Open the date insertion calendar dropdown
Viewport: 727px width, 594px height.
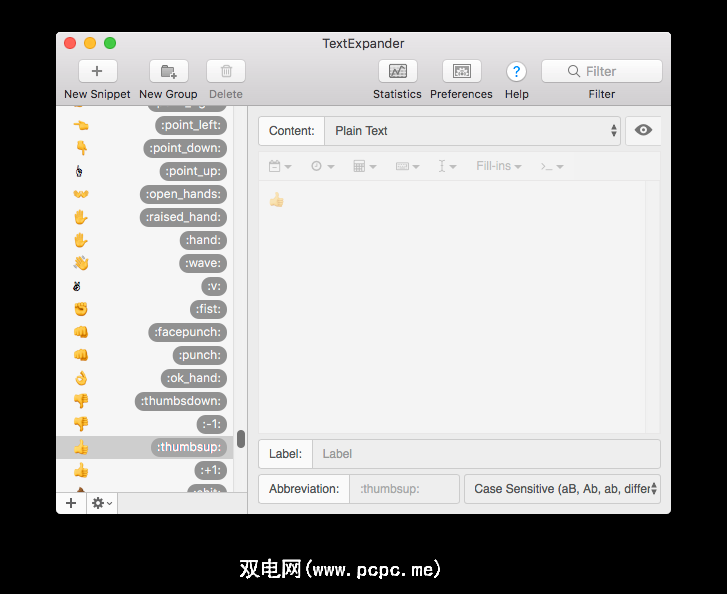pos(280,166)
